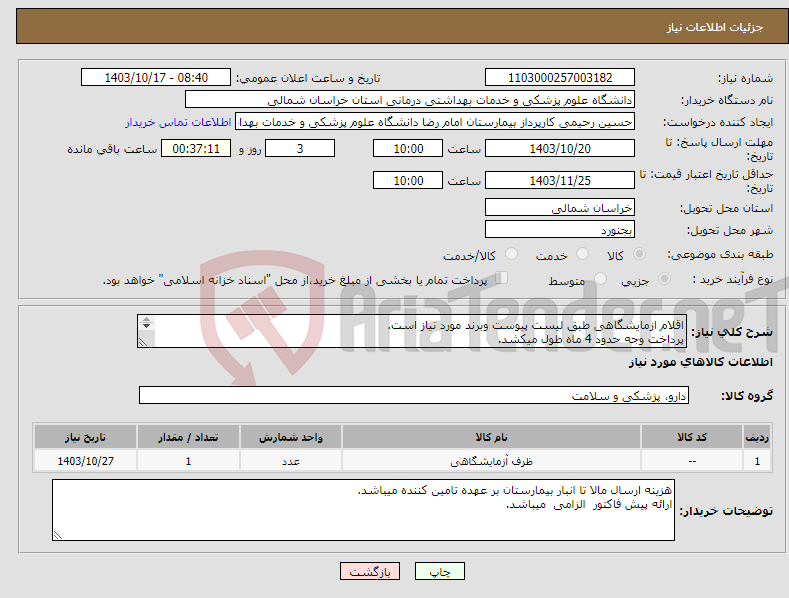Select the متوسط purchase type radio
The image size is (789, 598).
600,278
